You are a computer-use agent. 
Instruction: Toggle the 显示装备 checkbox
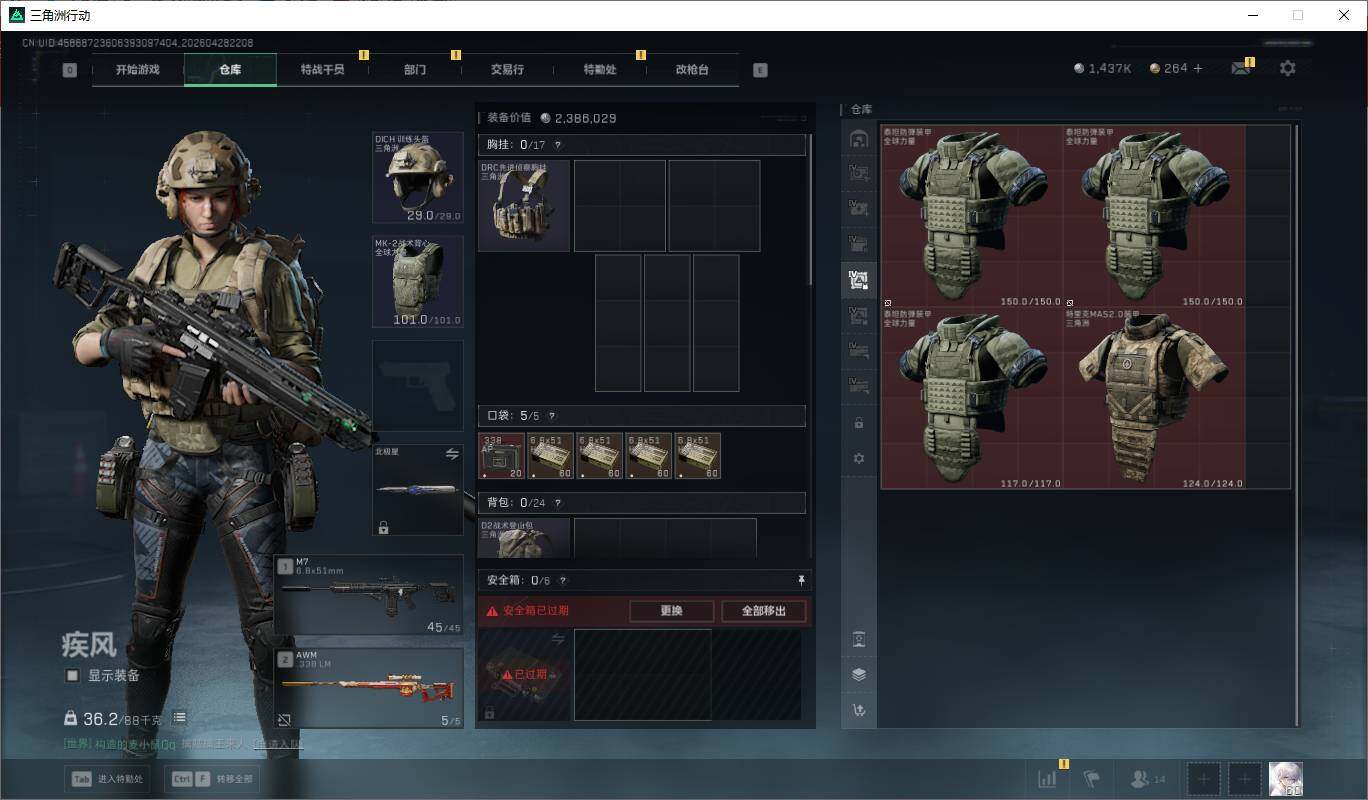tap(72, 676)
